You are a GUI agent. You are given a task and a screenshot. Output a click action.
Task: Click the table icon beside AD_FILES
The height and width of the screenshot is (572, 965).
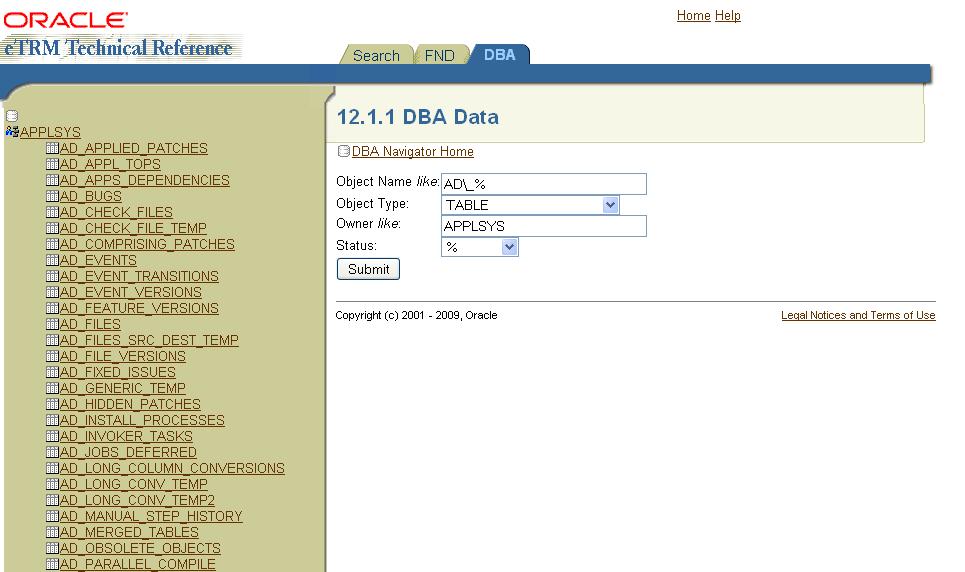tap(52, 324)
